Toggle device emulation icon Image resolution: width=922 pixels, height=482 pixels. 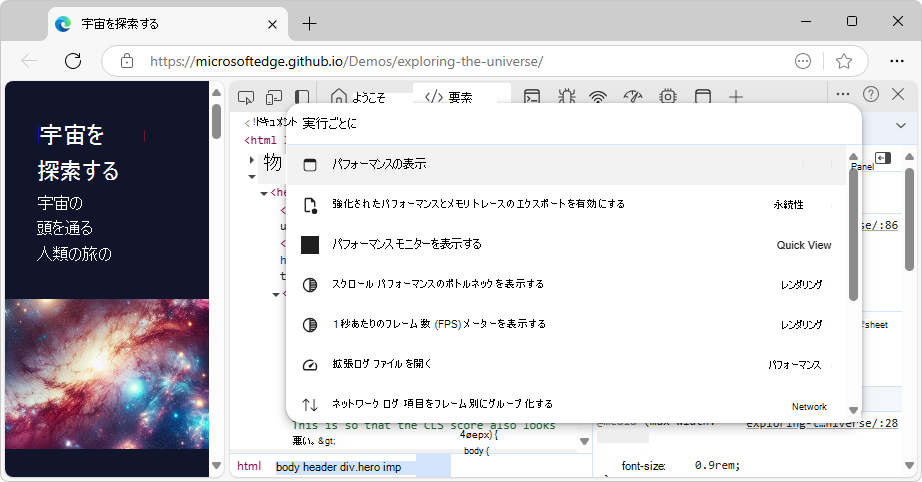273,97
